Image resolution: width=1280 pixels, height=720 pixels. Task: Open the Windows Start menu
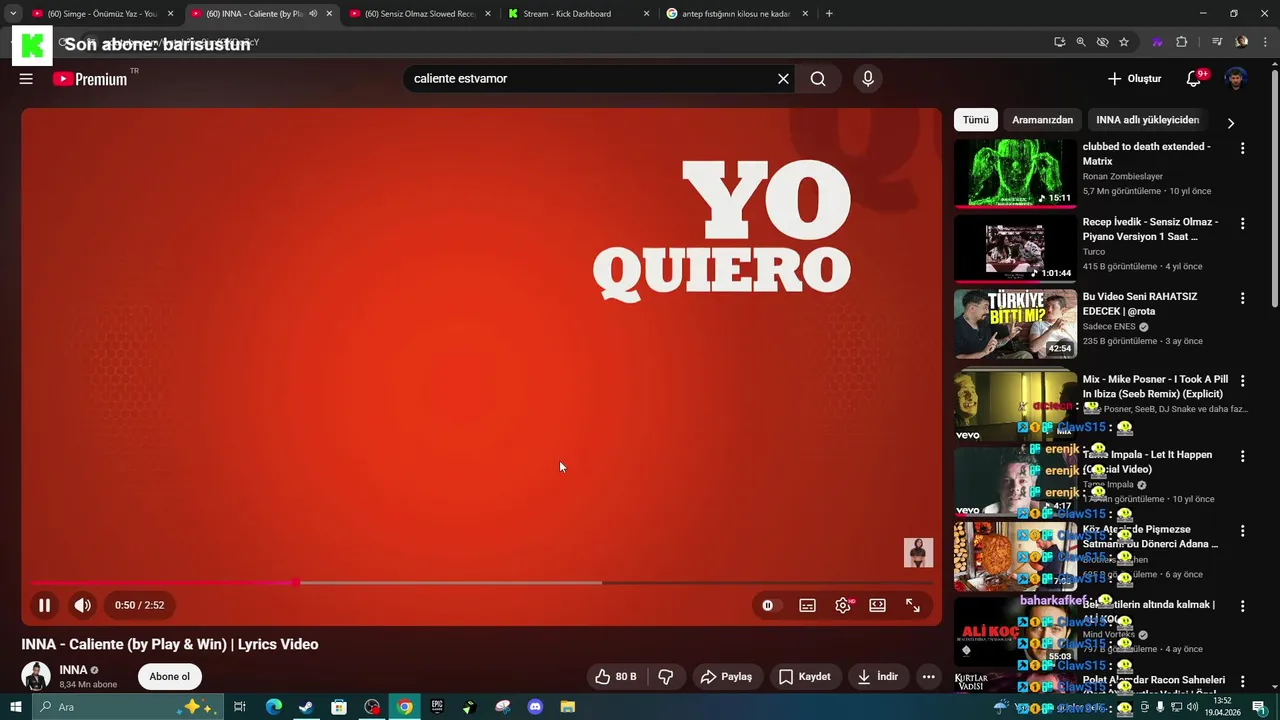15,707
